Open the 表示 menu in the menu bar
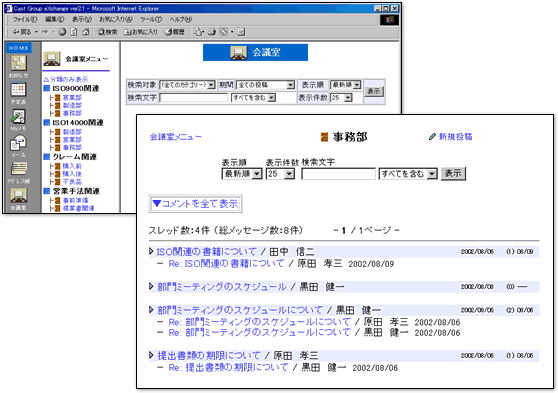Viewport: 558px width, 393px height. pos(82,19)
